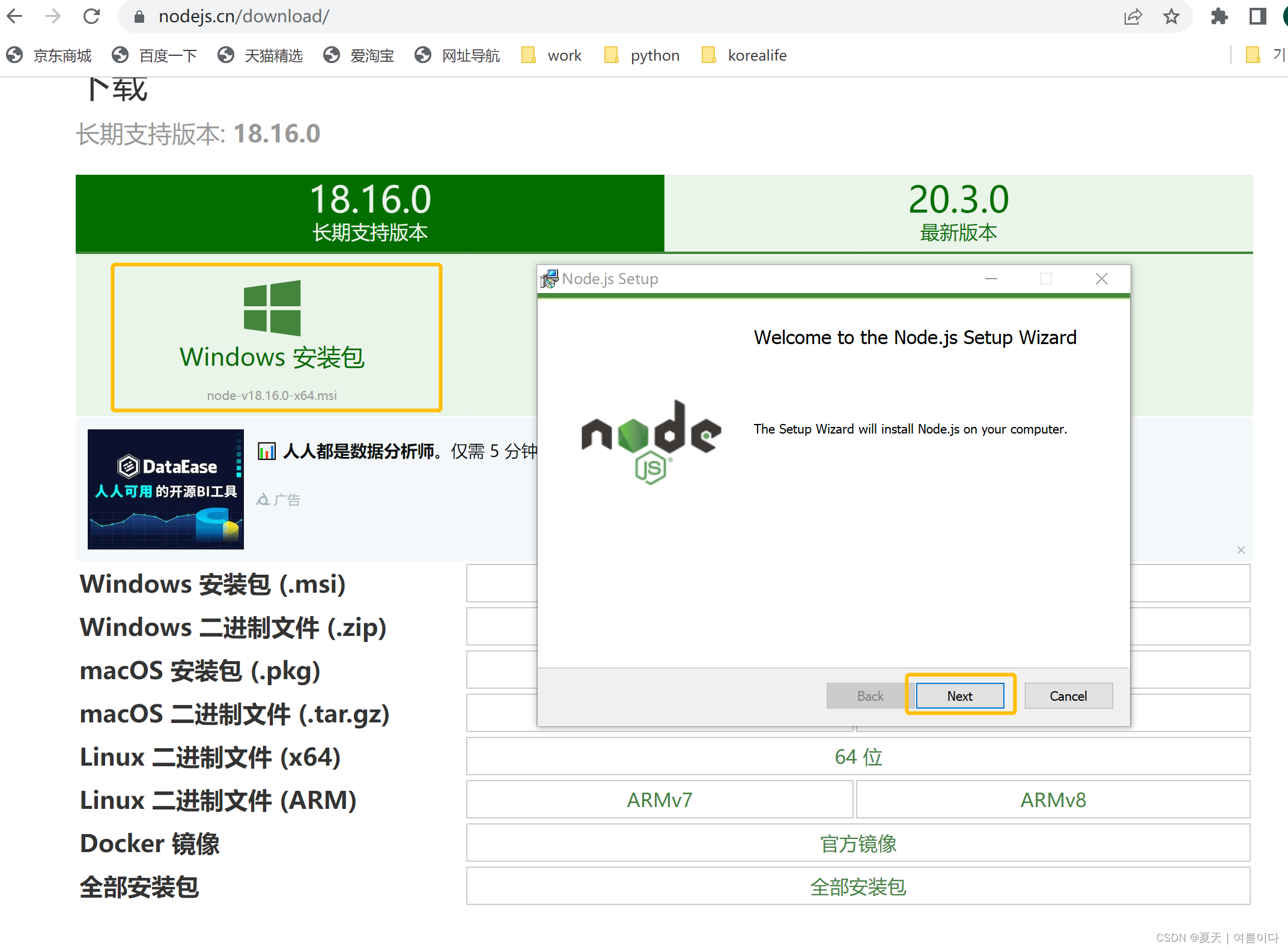1288x950 pixels.
Task: Reload the page with refresh icon
Action: click(x=91, y=16)
